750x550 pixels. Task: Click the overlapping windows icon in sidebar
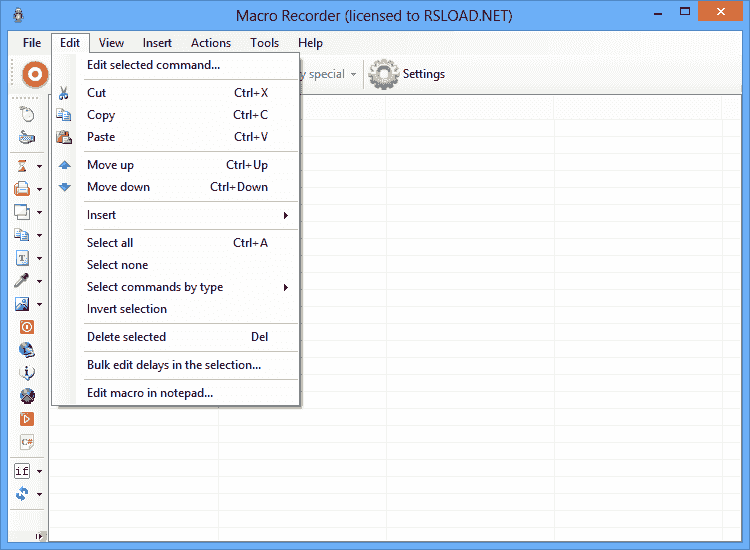pos(22,212)
